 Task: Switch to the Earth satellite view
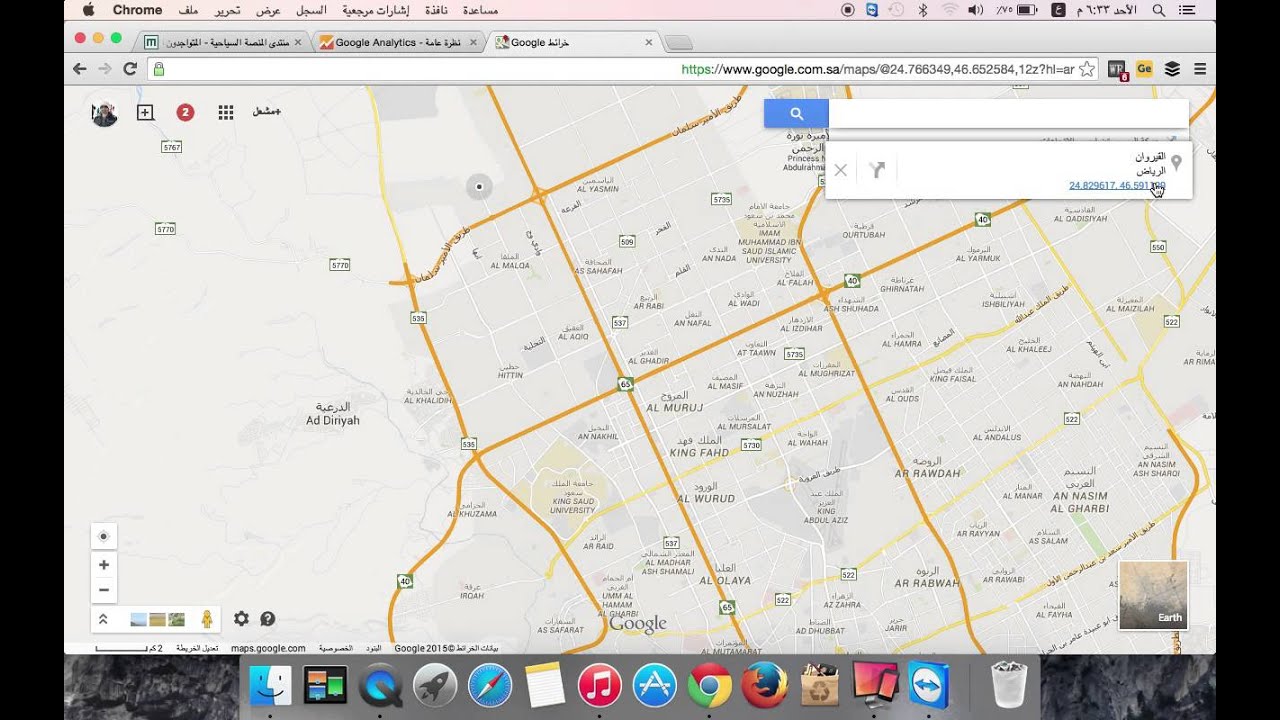1153,595
